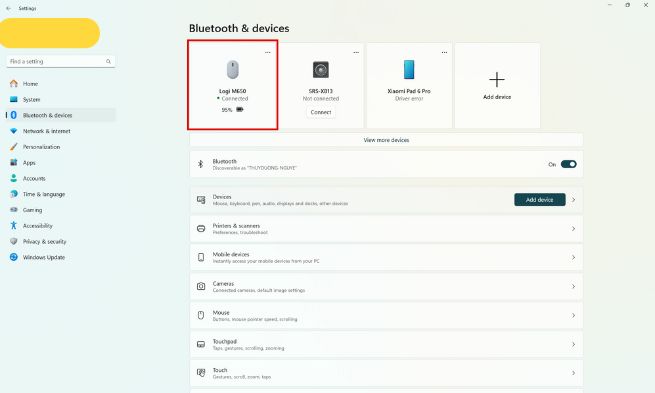The height and width of the screenshot is (393, 655).
Task: Open Touchpad settings label
Action: [x=225, y=341]
